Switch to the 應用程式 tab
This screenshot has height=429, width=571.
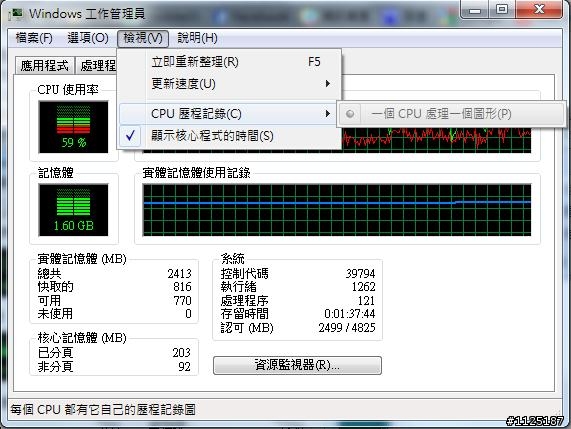(44, 66)
